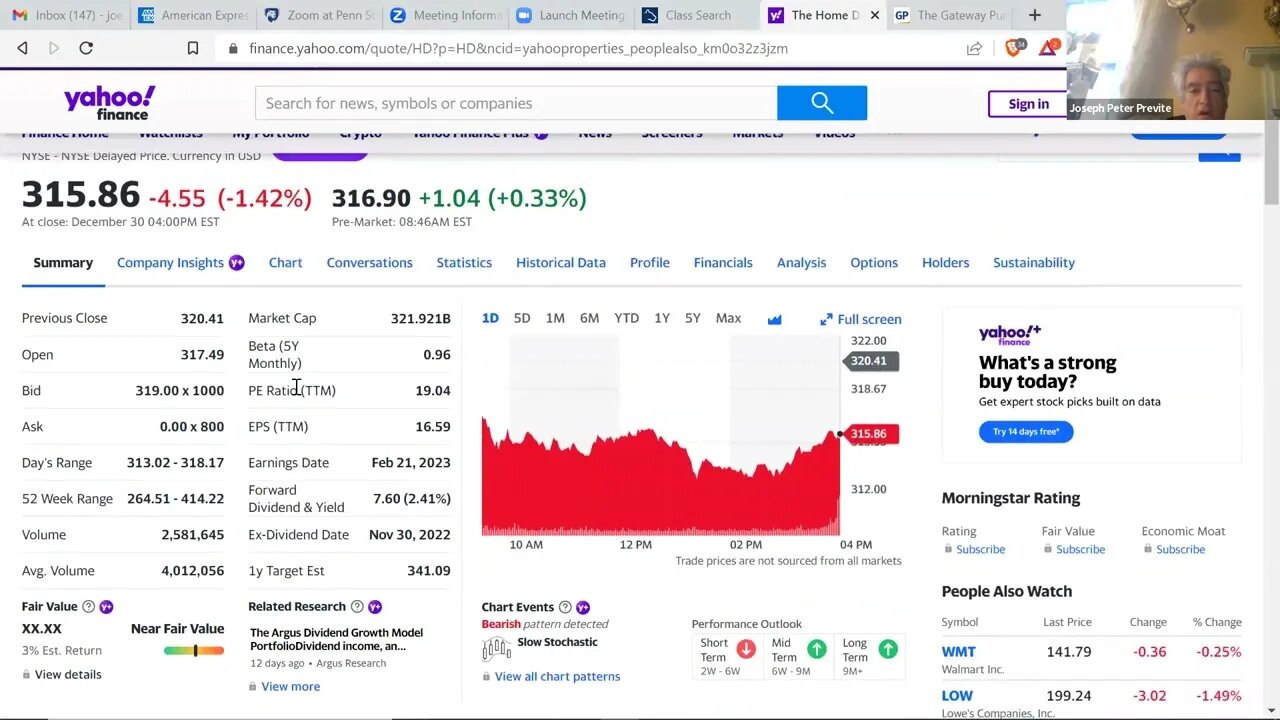Close The Home Depot tab
The height and width of the screenshot is (720, 1280).
pos(875,15)
